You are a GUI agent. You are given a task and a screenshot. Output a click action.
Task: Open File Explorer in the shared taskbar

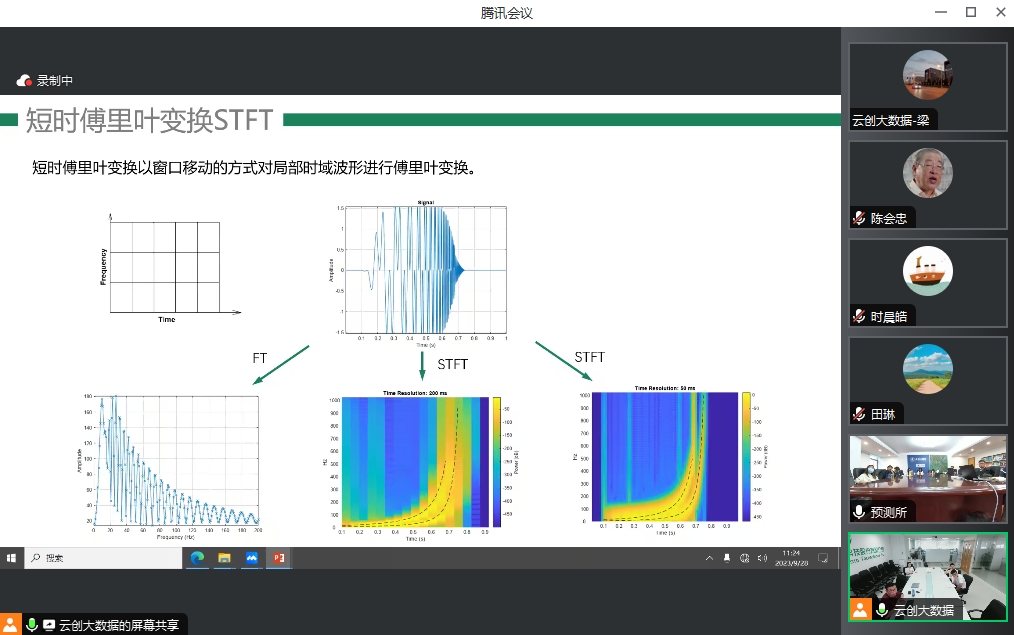[224, 558]
